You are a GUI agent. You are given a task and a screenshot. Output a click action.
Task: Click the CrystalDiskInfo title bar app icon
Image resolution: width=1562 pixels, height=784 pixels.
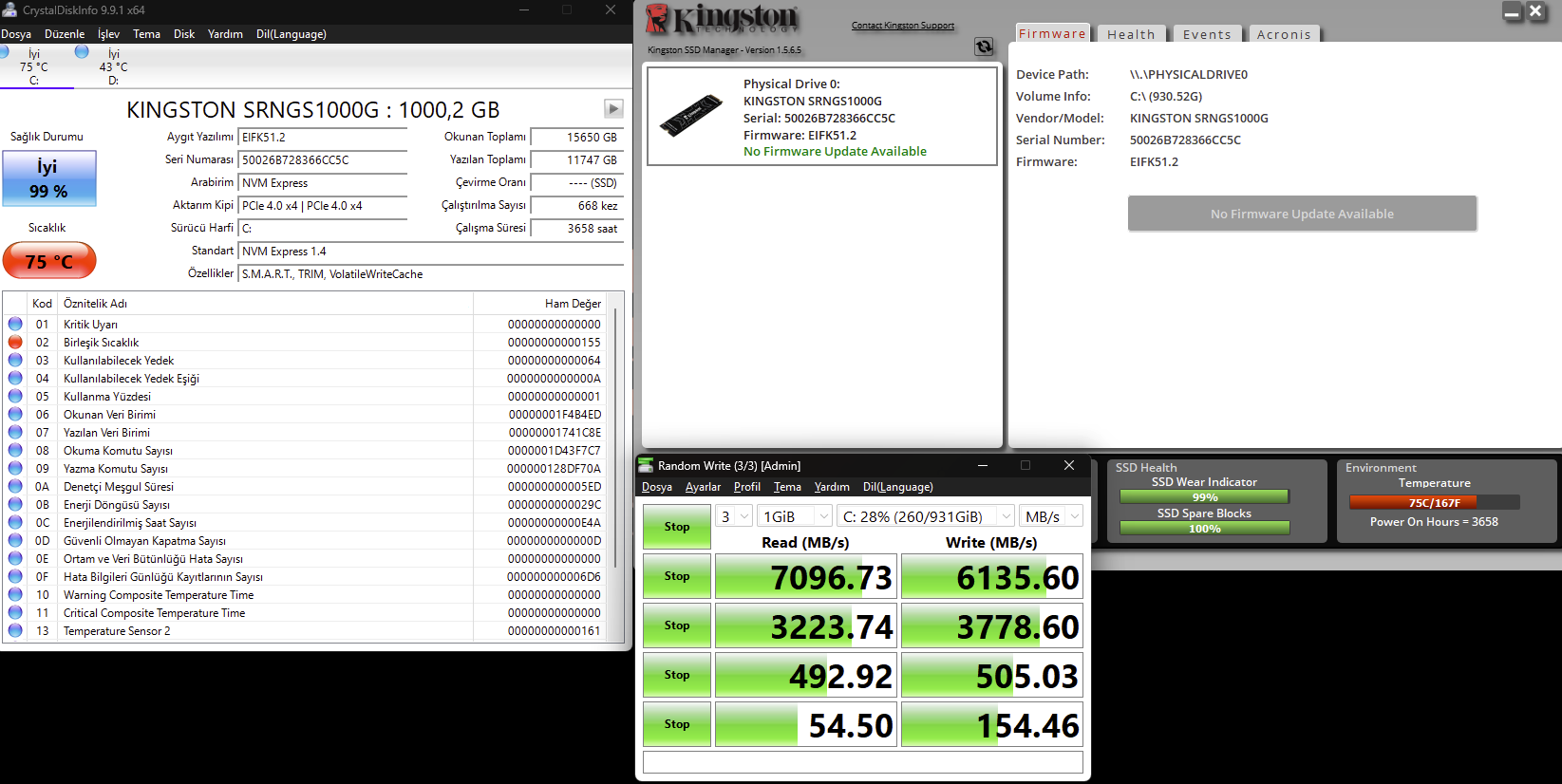click(9, 9)
